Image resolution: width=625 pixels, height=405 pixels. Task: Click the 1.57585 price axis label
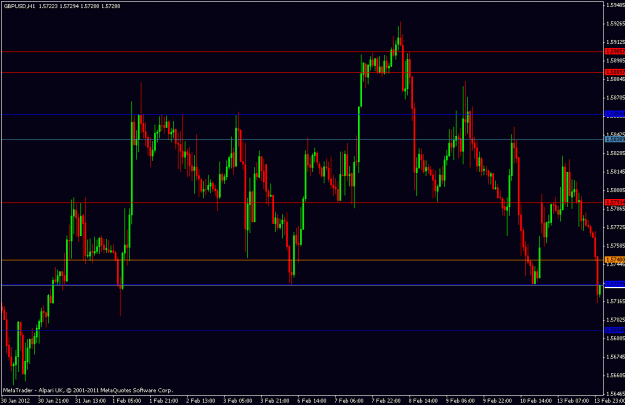(x=615, y=246)
